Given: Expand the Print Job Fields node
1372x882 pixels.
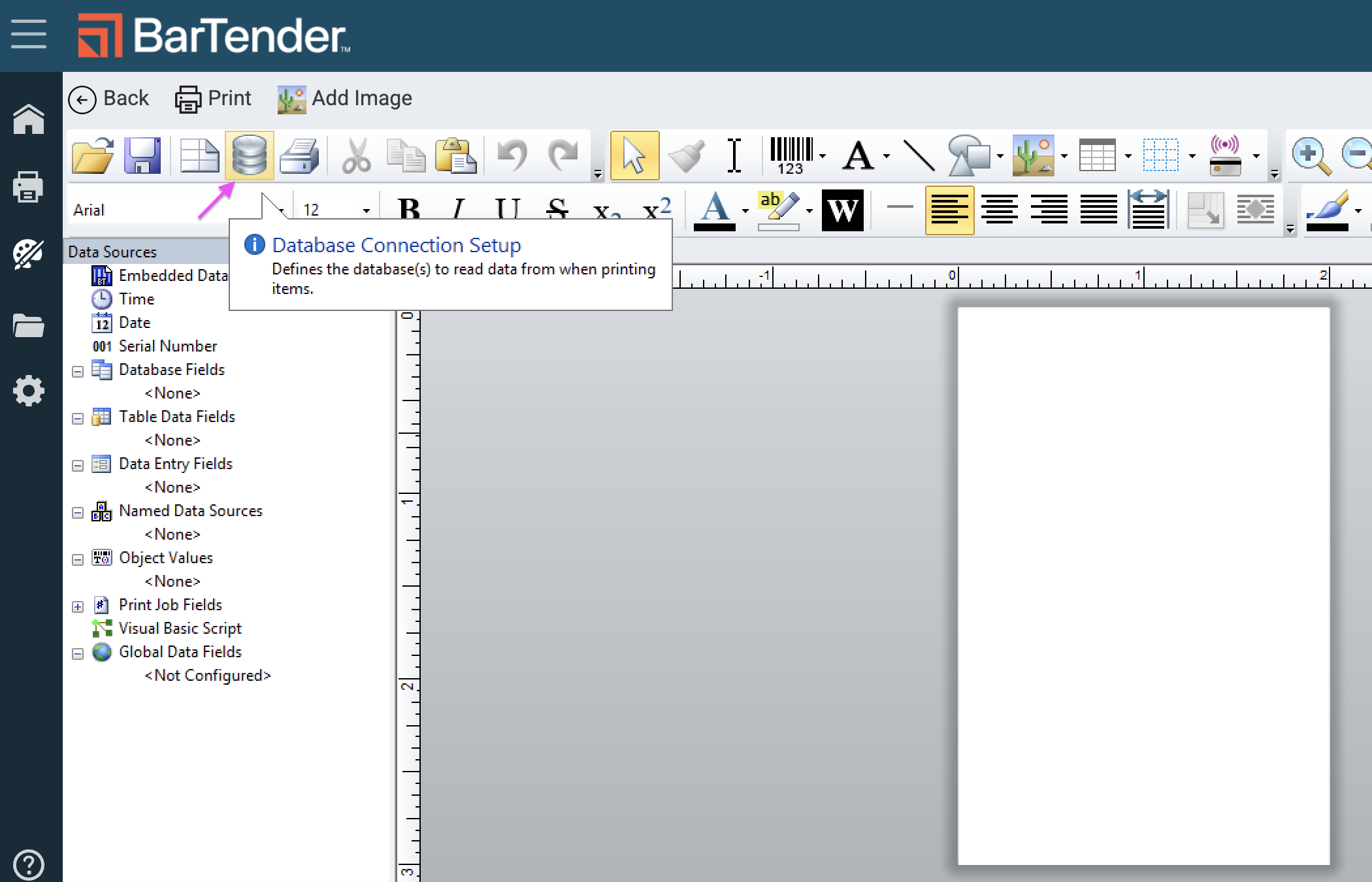Looking at the screenshot, I should pos(78,606).
